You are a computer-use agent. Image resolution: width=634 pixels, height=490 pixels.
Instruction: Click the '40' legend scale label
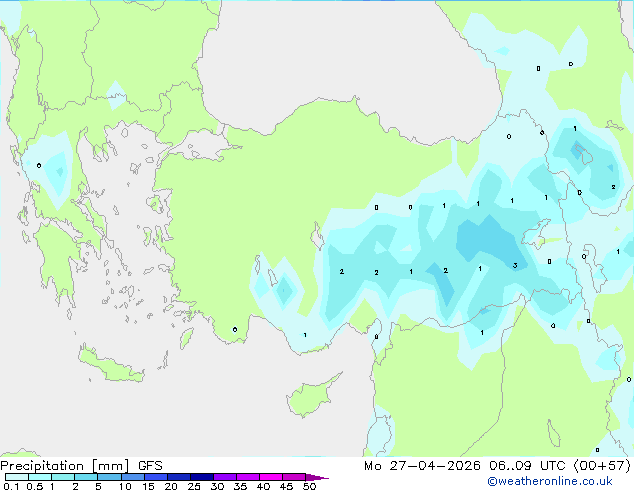coord(263,486)
